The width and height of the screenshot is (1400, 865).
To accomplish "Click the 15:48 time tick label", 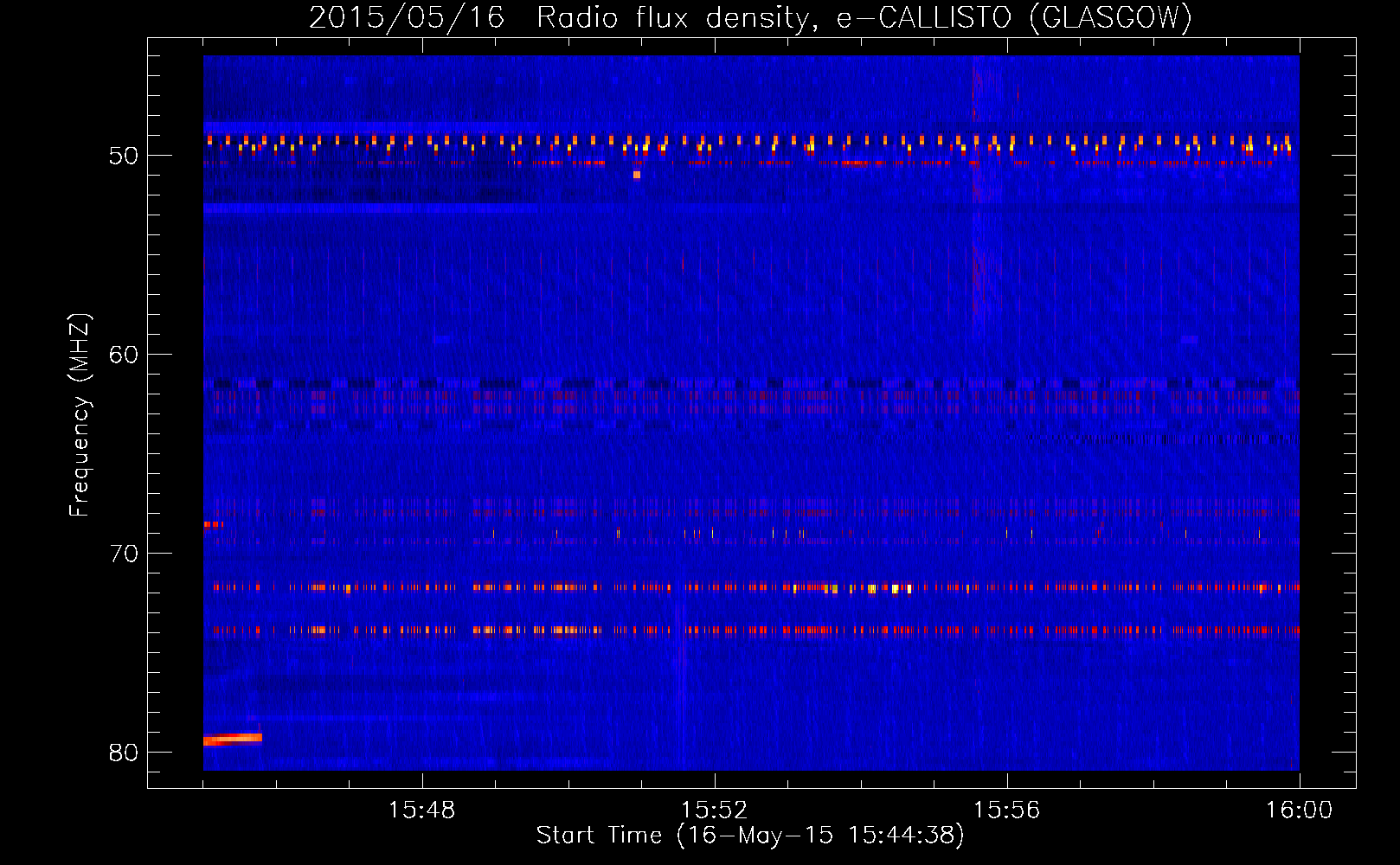I will coord(422,811).
